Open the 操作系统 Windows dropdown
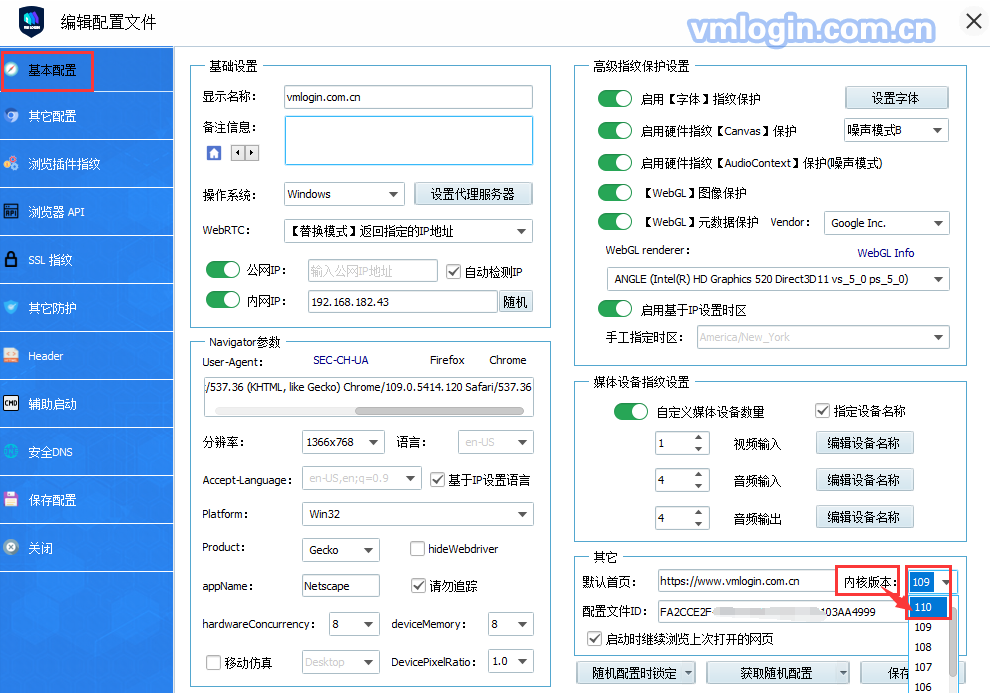This screenshot has height=693, width=990. click(344, 194)
